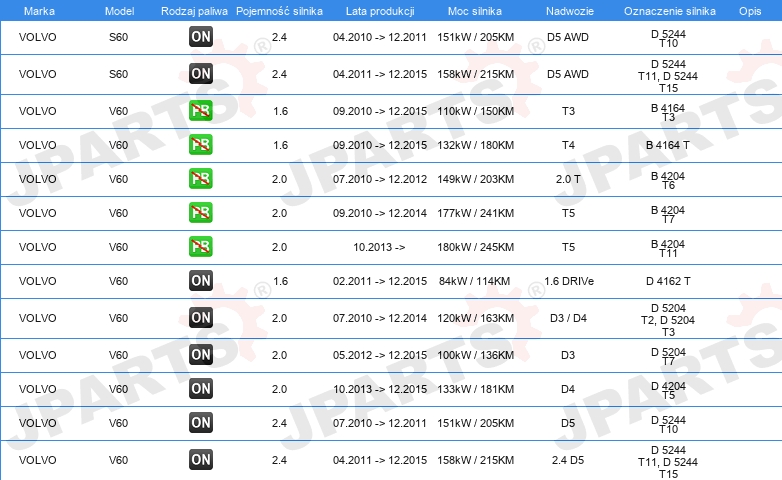Click the engine code D 4162 T

pos(668,281)
